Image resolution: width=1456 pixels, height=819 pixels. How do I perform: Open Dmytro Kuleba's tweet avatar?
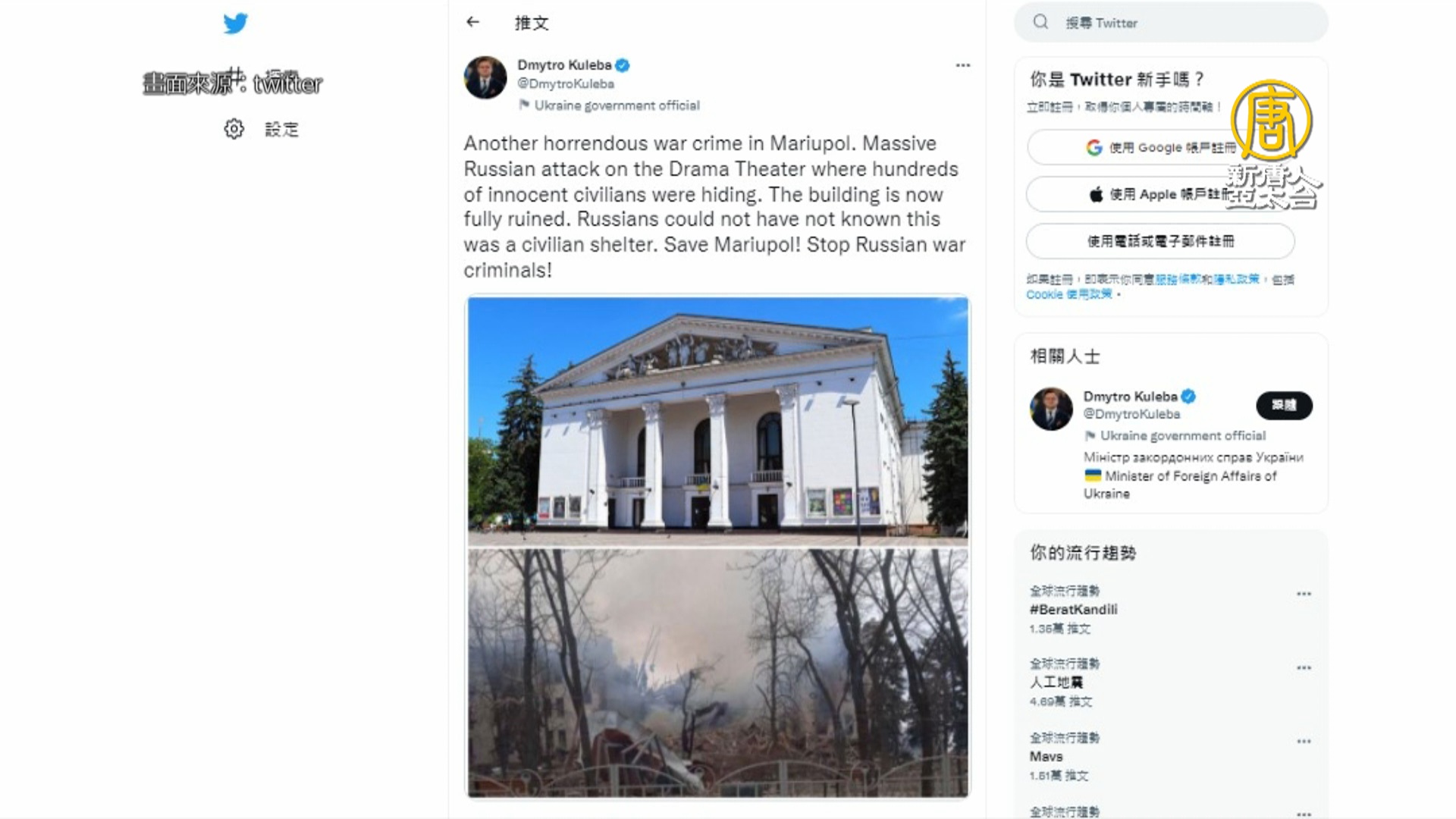pos(485,77)
